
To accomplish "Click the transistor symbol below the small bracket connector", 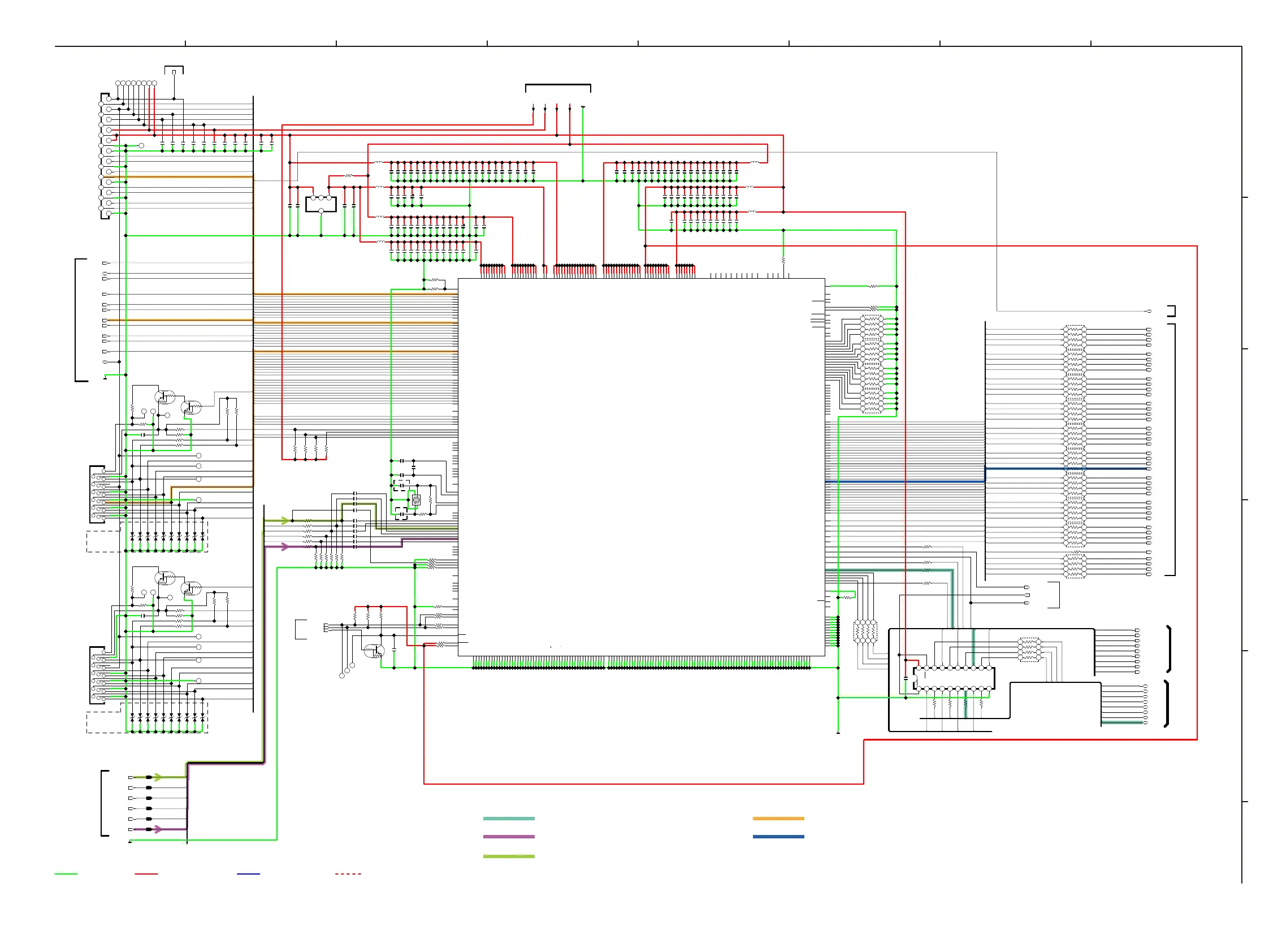I will [375, 651].
